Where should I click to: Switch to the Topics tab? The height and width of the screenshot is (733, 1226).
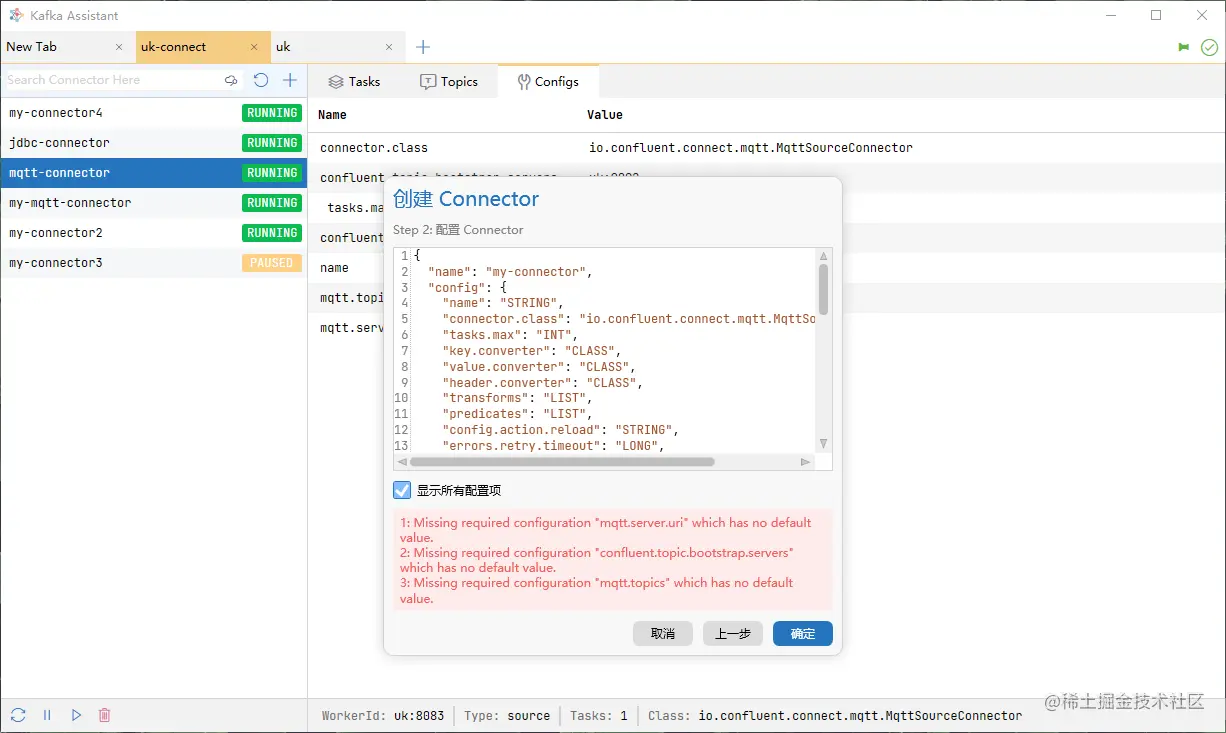(449, 82)
